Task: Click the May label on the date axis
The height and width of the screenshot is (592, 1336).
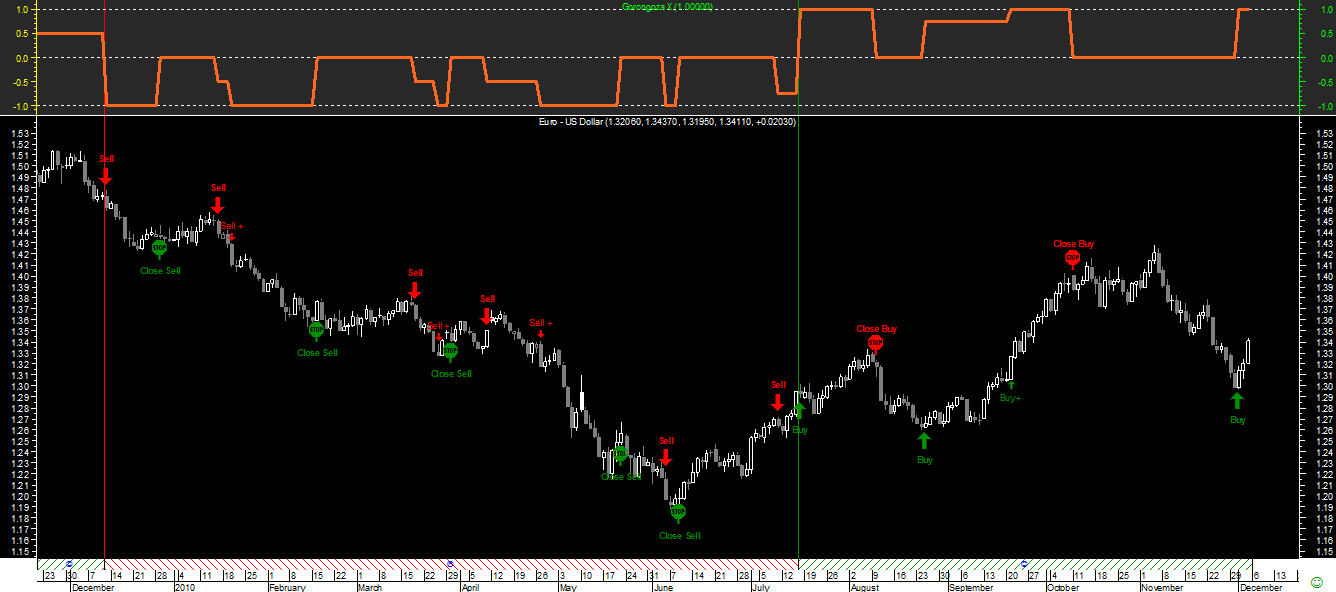Action: pyautogui.click(x=567, y=588)
